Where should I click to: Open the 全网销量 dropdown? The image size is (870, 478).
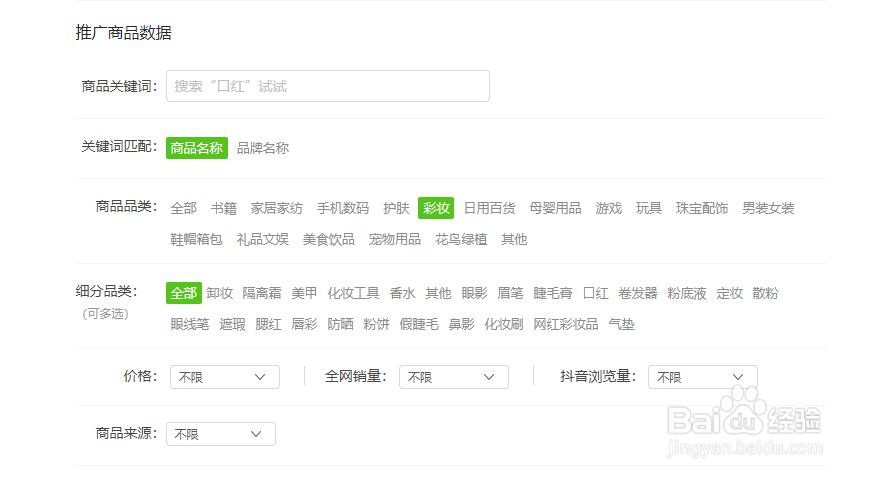[x=454, y=377]
